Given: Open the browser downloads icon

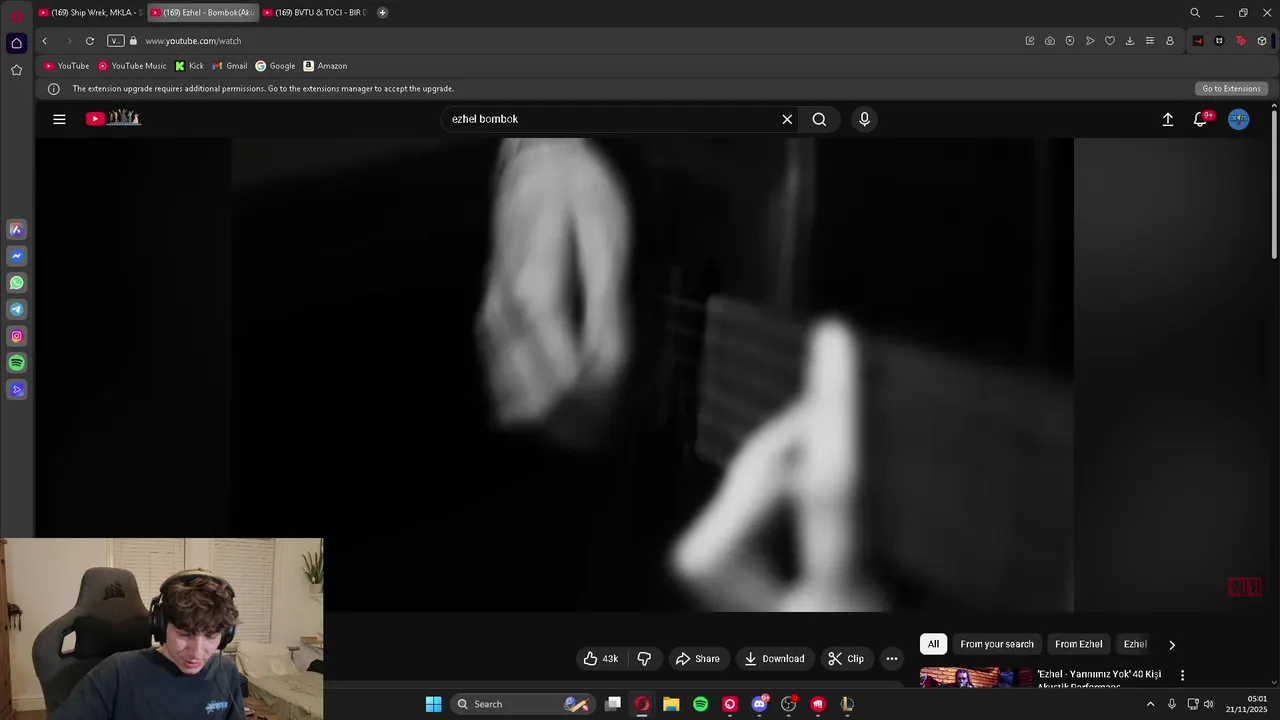Looking at the screenshot, I should (x=1130, y=41).
